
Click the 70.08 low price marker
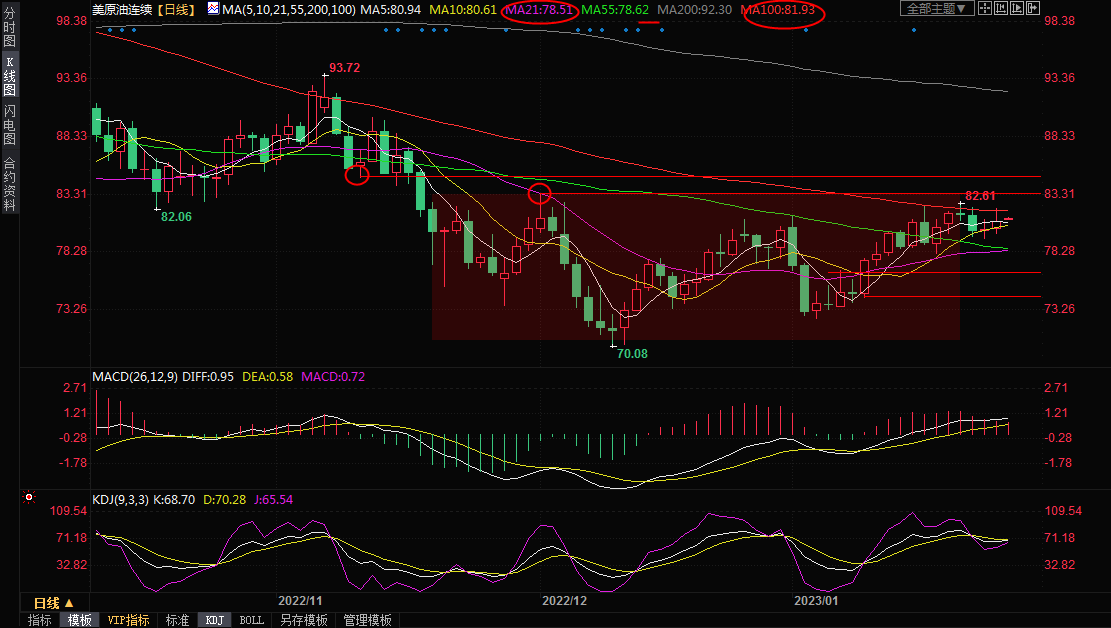pyautogui.click(x=632, y=353)
